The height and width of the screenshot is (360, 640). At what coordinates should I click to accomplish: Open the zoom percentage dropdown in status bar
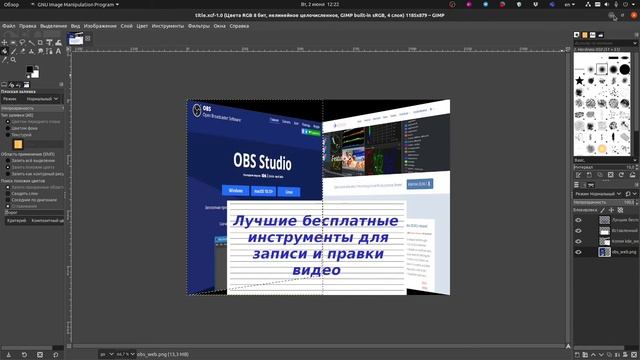point(126,354)
